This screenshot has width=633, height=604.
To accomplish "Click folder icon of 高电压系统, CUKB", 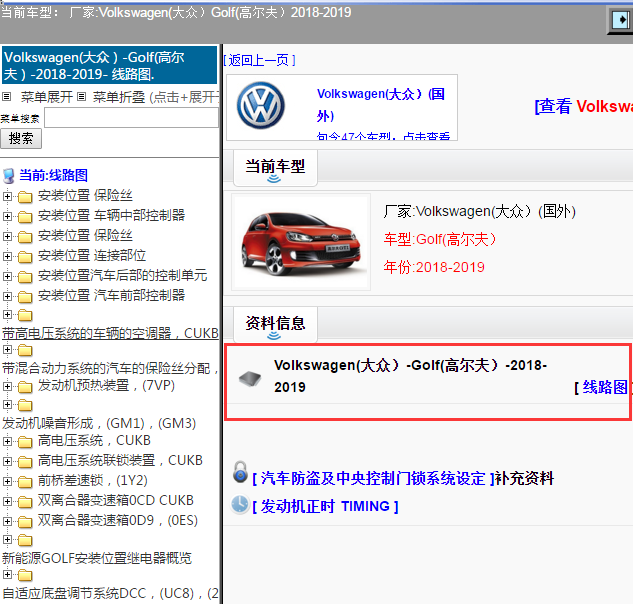I will pyautogui.click(x=25, y=442).
